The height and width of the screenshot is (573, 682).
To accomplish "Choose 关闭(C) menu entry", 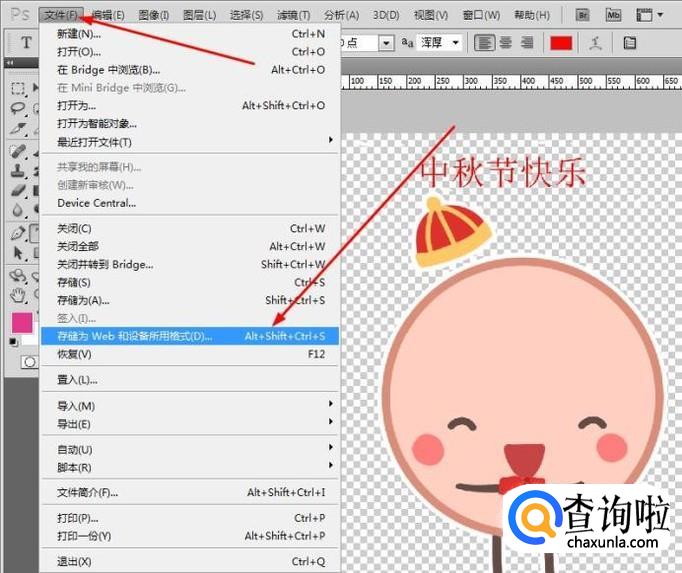I will click(190, 228).
